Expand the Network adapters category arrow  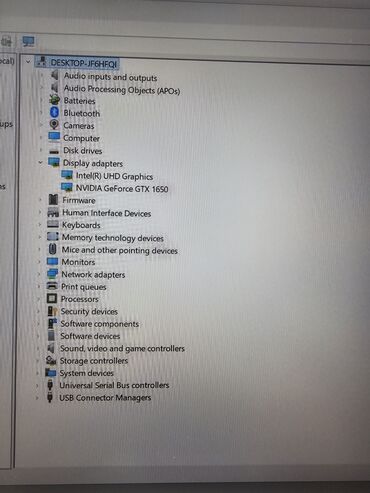pos(39,274)
